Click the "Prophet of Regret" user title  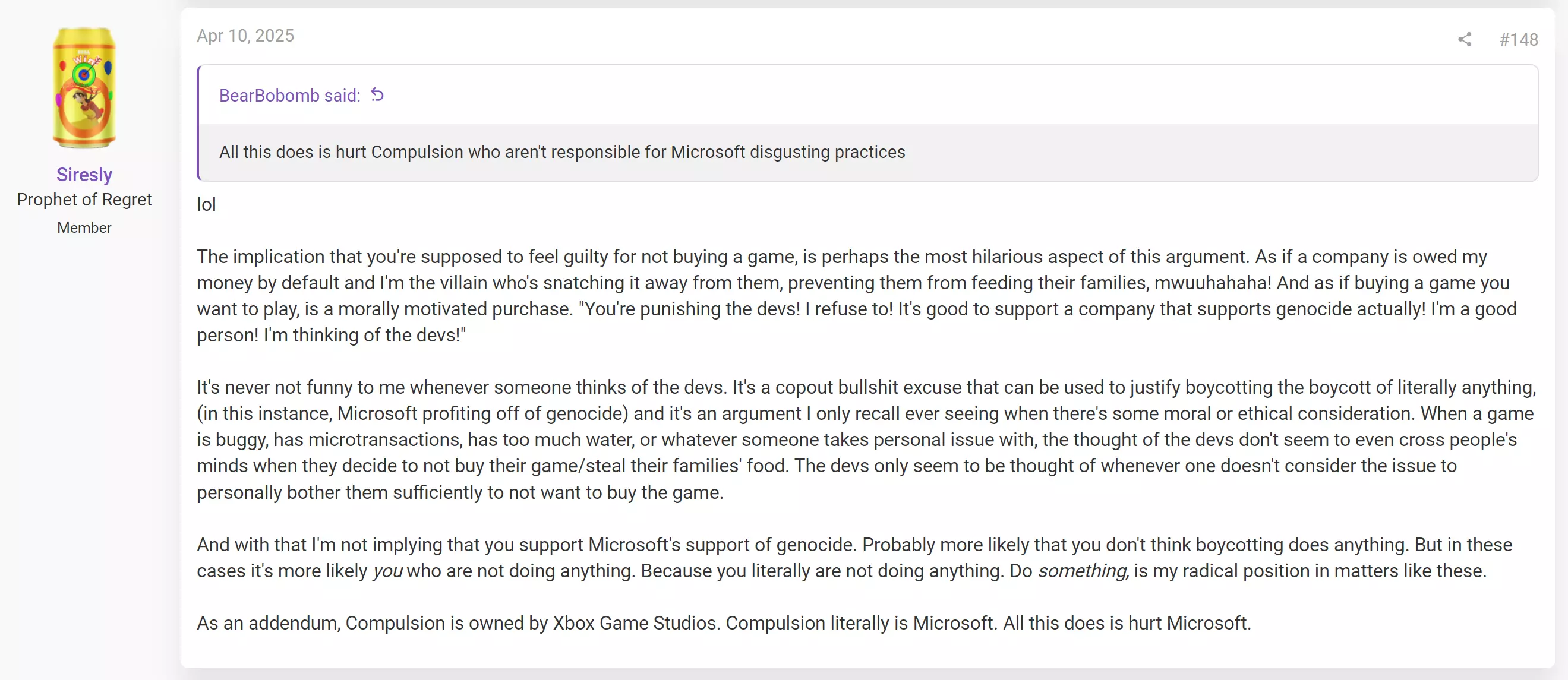click(84, 200)
